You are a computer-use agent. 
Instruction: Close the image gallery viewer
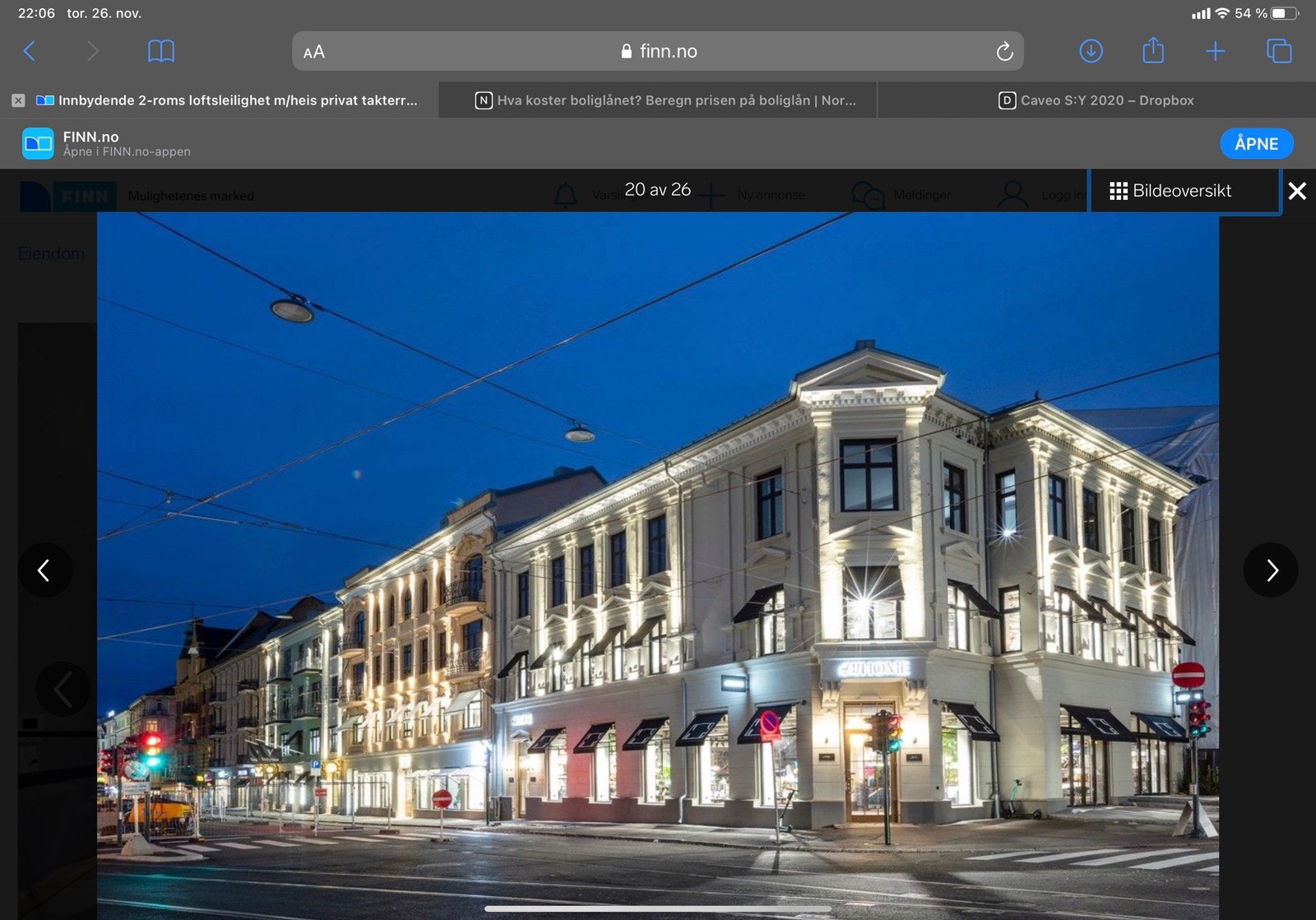point(1297,191)
